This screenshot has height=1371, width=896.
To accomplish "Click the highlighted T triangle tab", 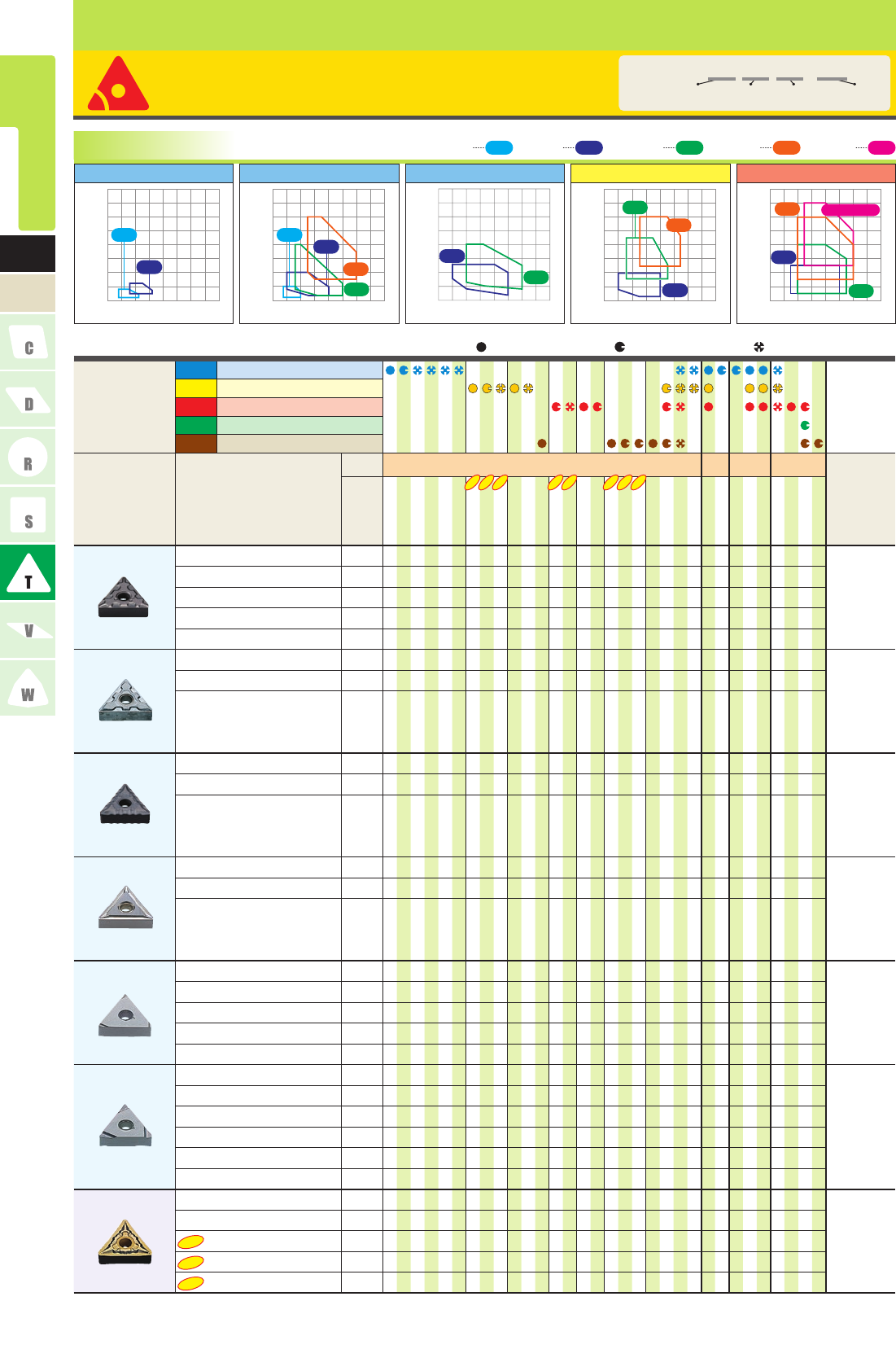I will pos(28,572).
